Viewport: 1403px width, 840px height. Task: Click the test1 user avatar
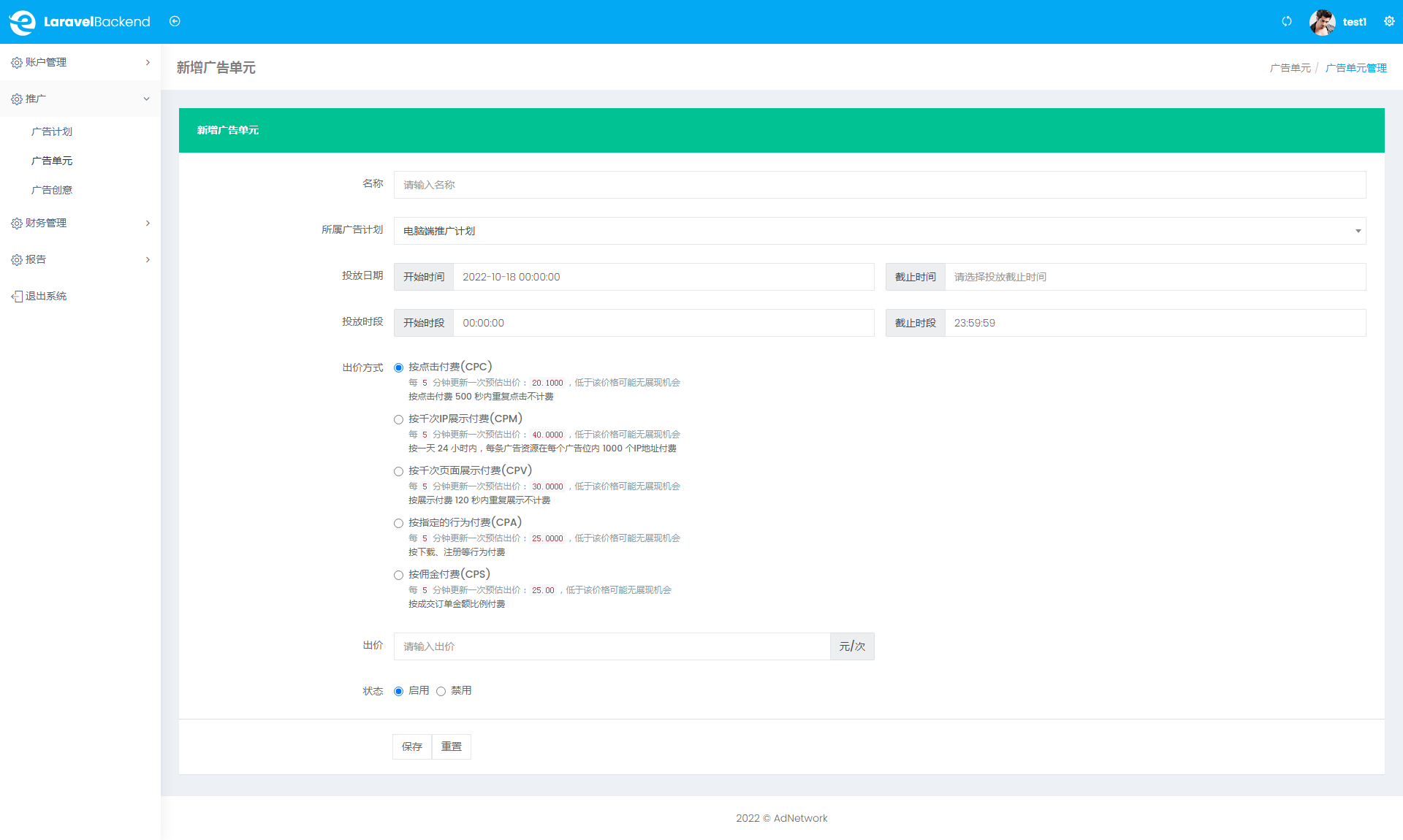1322,22
